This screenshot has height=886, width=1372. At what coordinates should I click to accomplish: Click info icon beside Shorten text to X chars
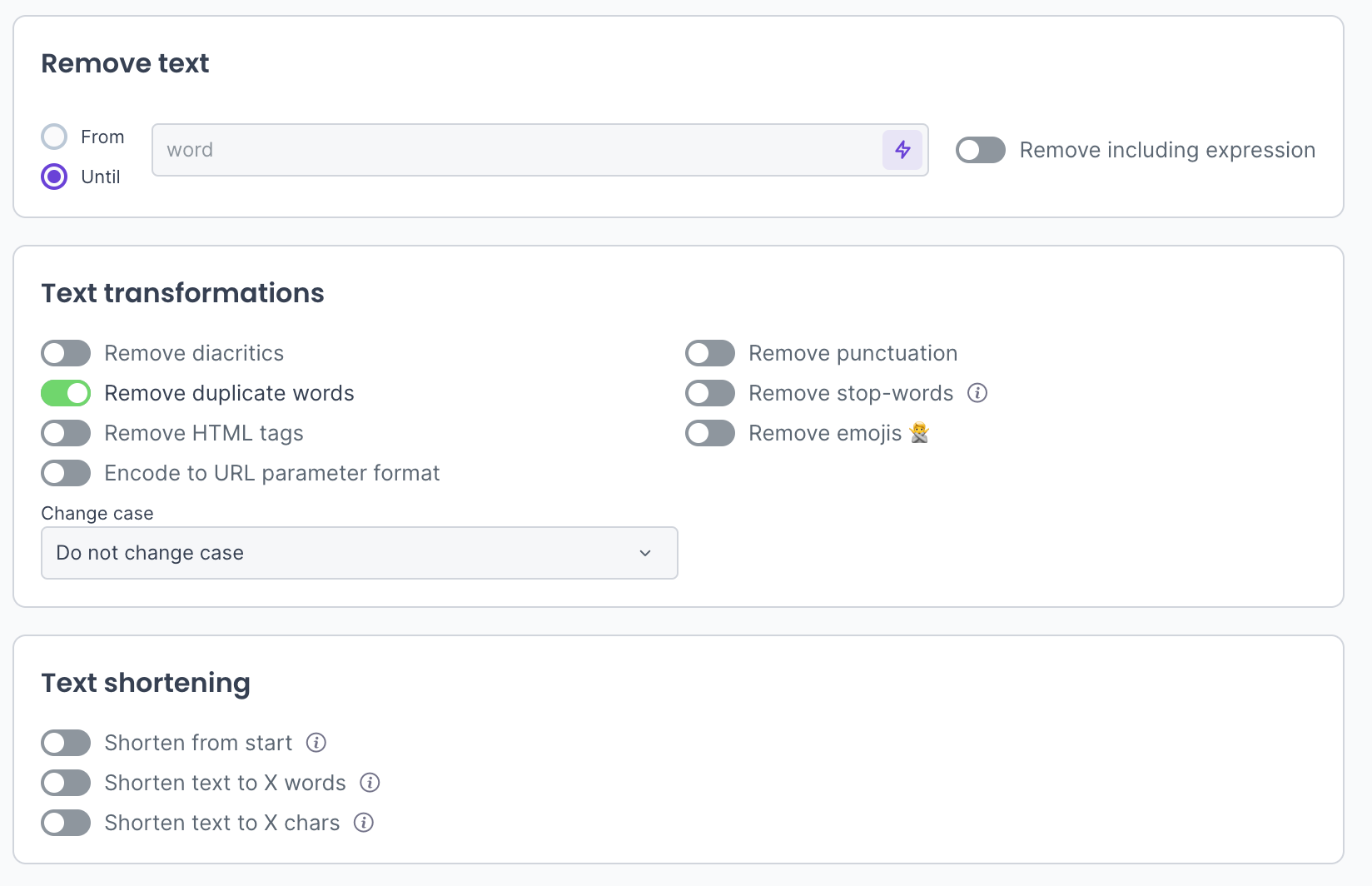click(x=364, y=823)
